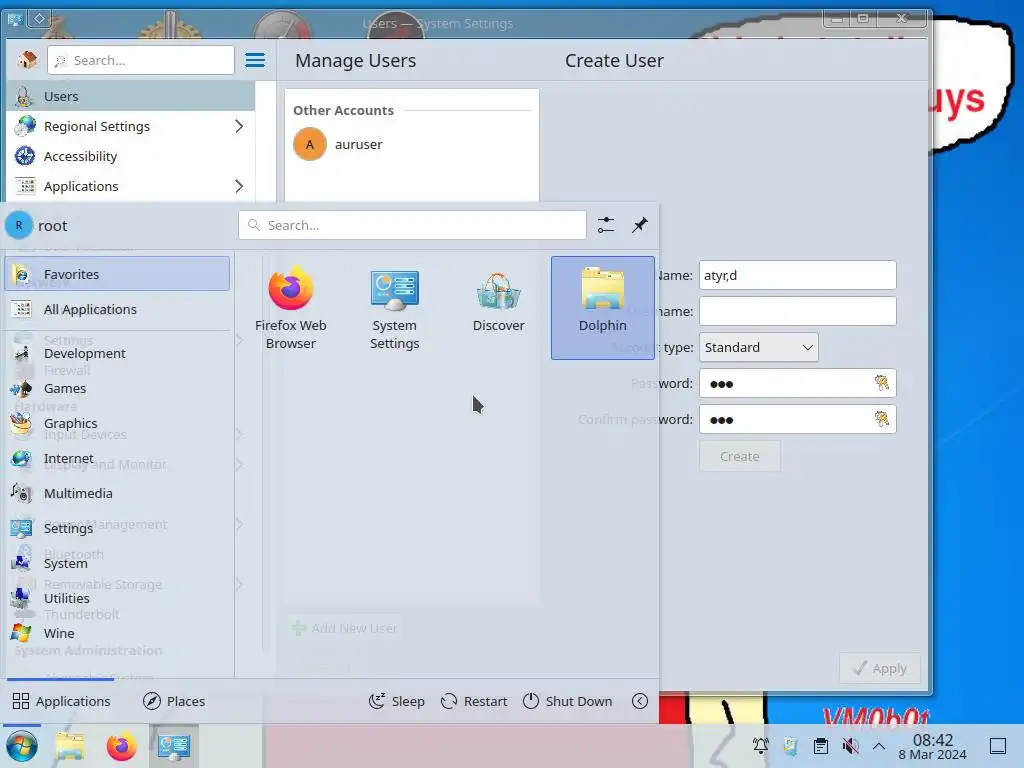Focus System Settings sidebar search field
Viewport: 1024px width, 768px height.
click(140, 60)
